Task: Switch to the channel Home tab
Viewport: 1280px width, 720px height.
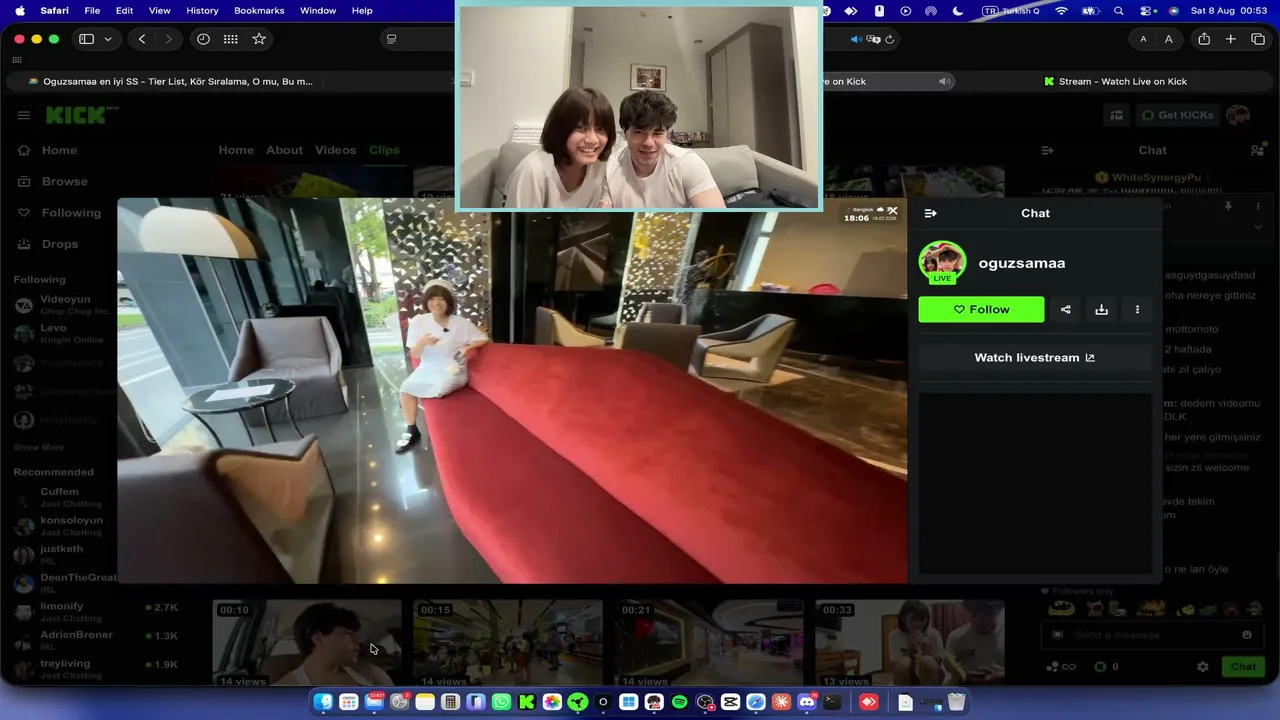Action: tap(236, 150)
